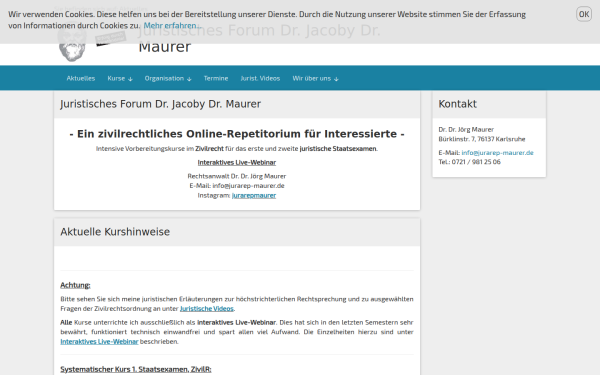The width and height of the screenshot is (600, 375).
Task: Click the Systematischer Kurs 1. Staatsexamen heading
Action: pyautogui.click(x=135, y=369)
